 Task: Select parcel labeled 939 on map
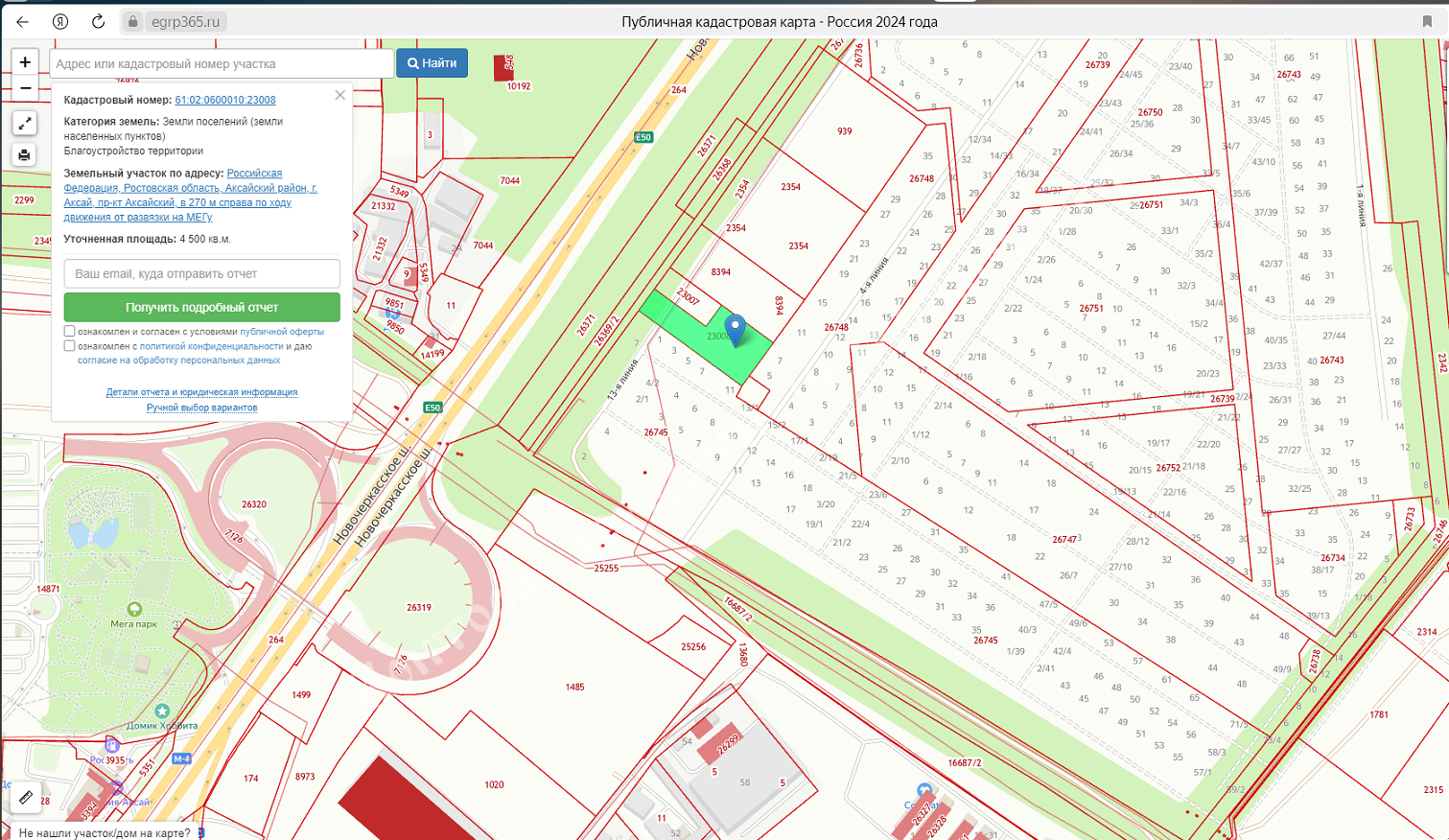844,131
